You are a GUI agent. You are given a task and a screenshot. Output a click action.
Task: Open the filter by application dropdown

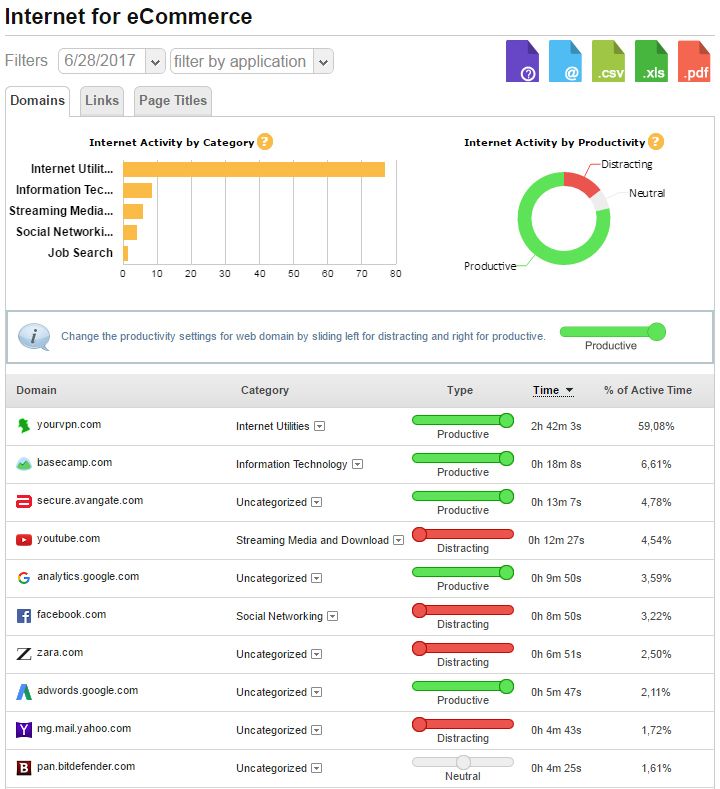click(323, 62)
